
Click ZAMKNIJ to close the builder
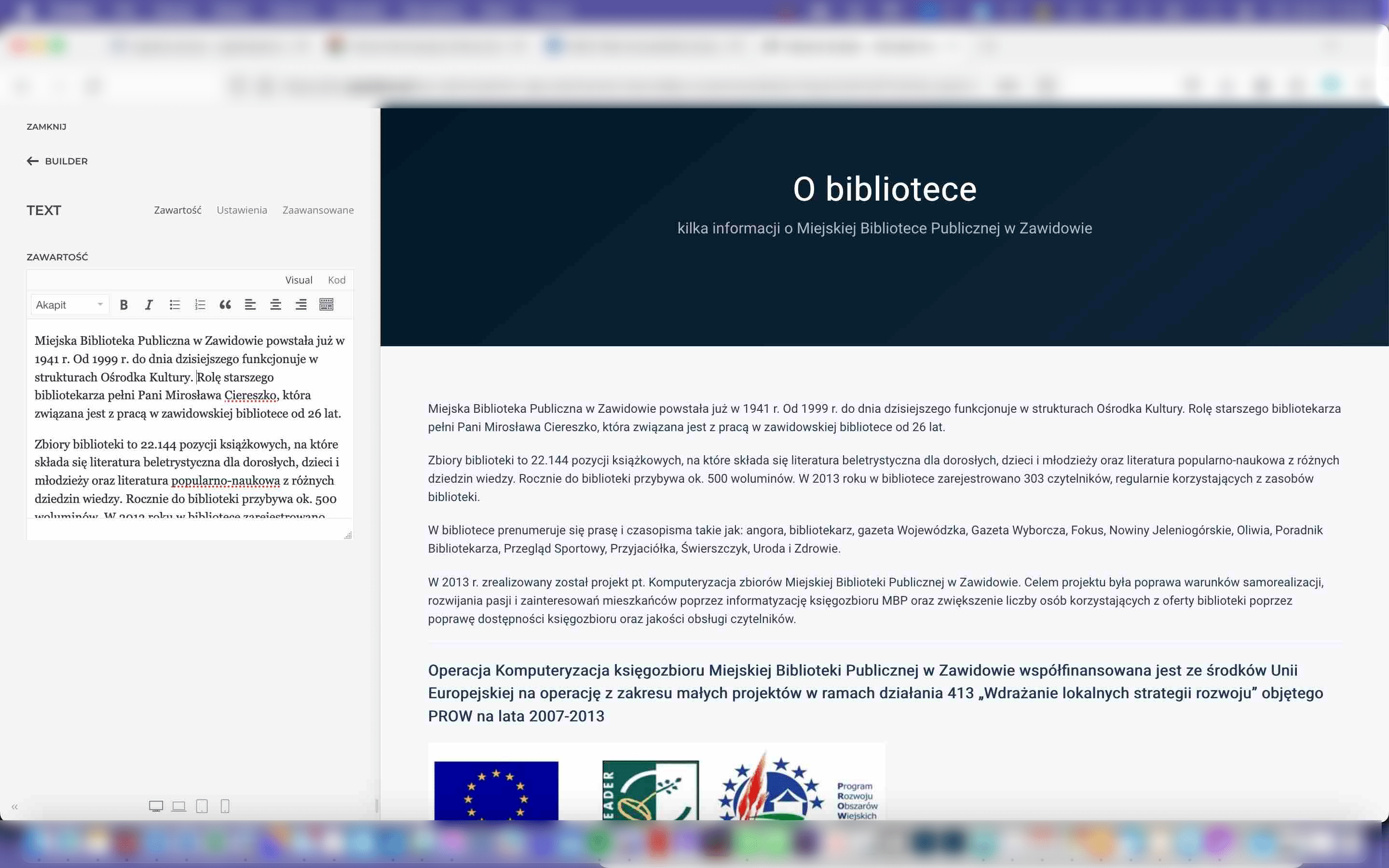(x=46, y=127)
